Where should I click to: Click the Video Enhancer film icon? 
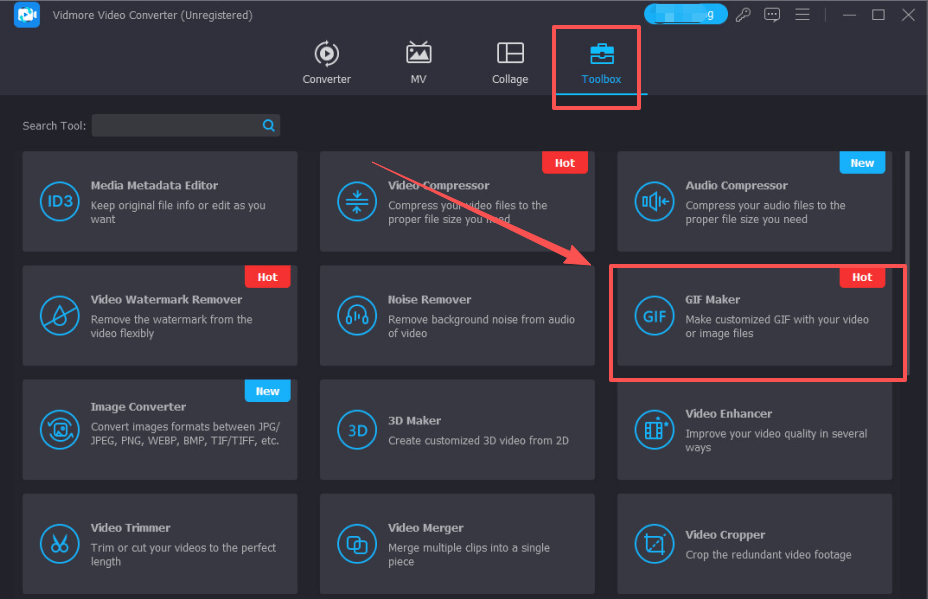point(654,430)
